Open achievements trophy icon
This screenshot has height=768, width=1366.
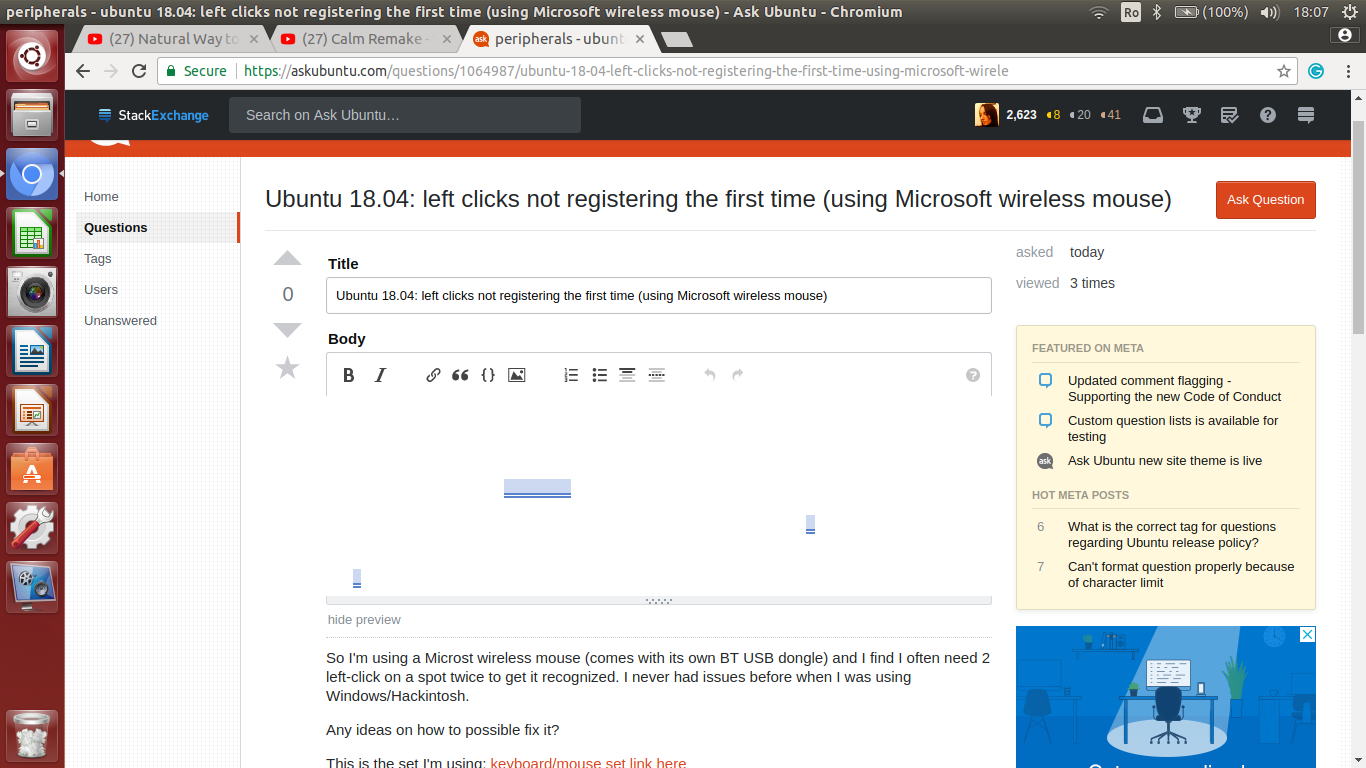(1191, 115)
